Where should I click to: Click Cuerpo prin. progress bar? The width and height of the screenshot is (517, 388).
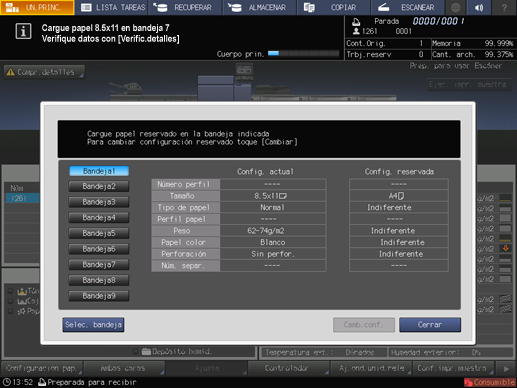[x=303, y=53]
